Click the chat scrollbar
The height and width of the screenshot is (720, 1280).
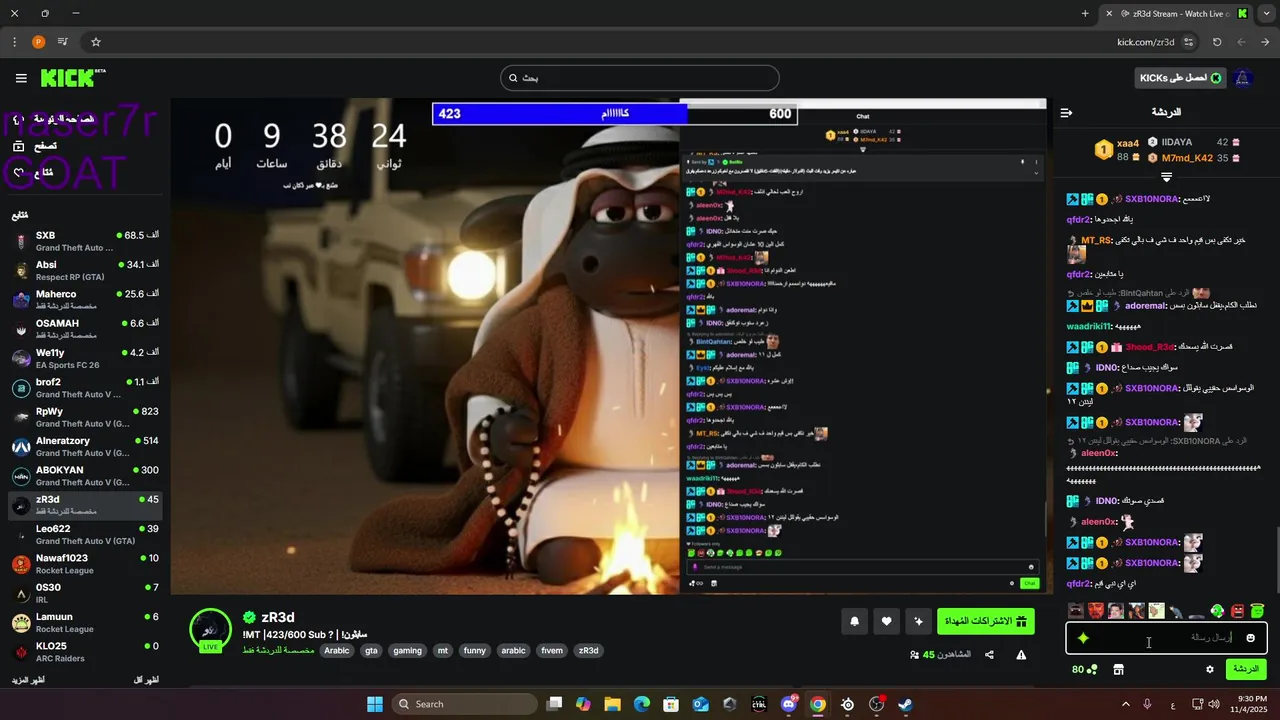pyautogui.click(x=1277, y=560)
